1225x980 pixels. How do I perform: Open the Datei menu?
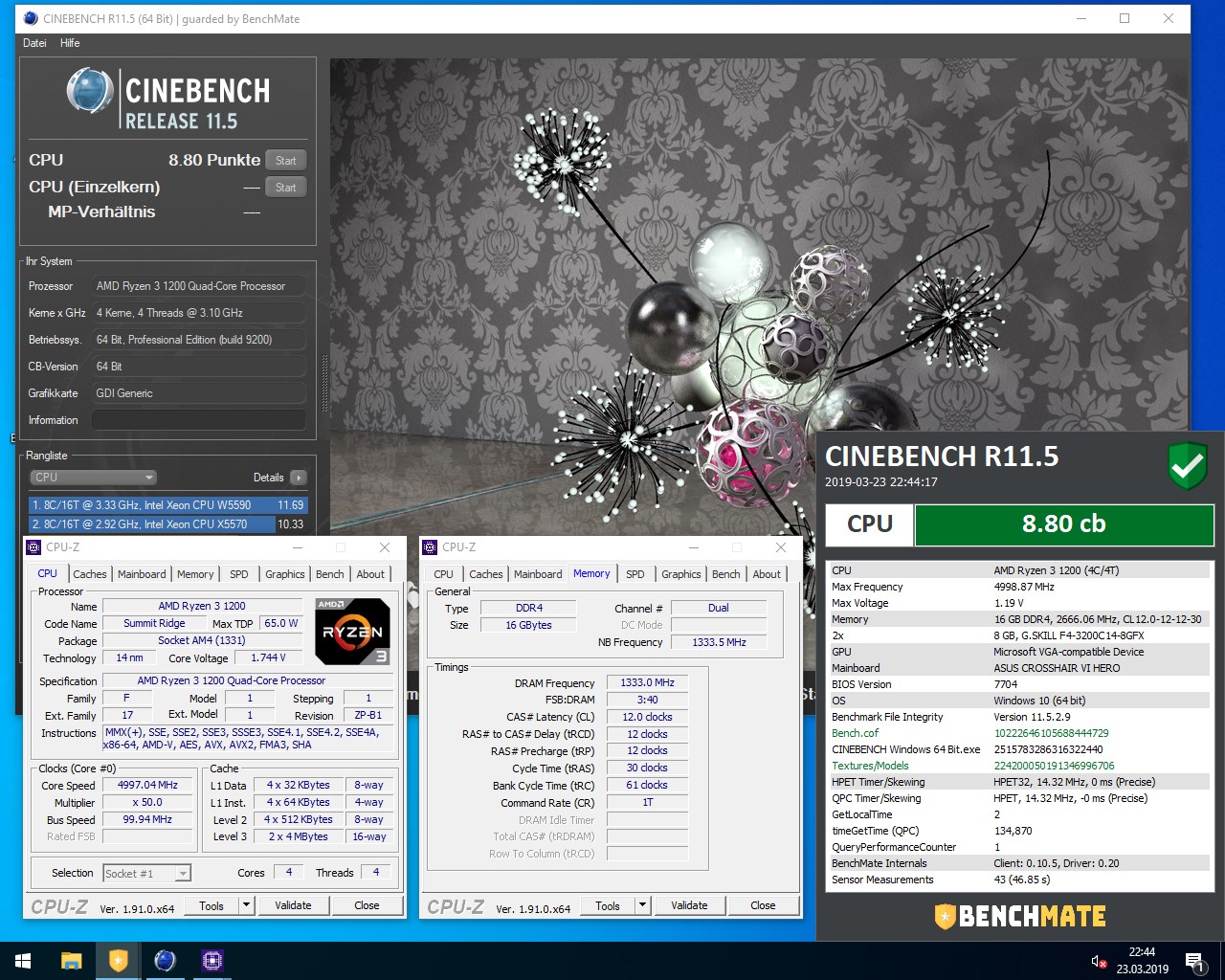click(x=34, y=43)
